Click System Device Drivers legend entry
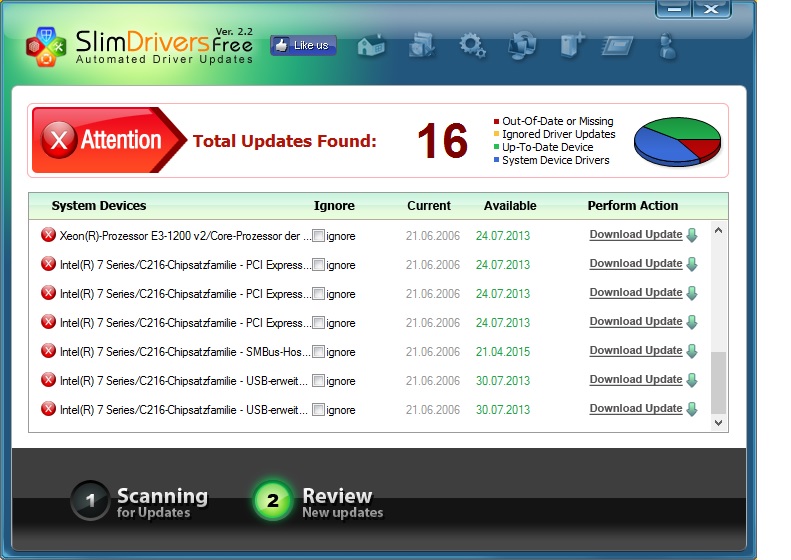 pos(551,160)
